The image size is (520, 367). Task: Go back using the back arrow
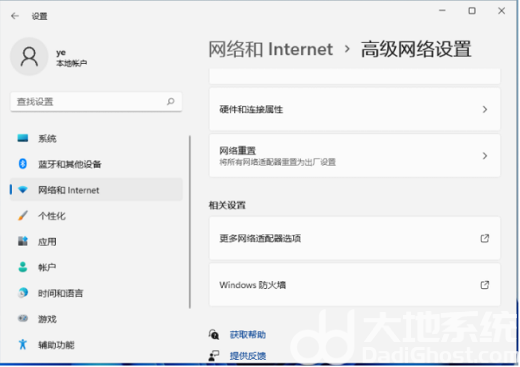tap(15, 16)
